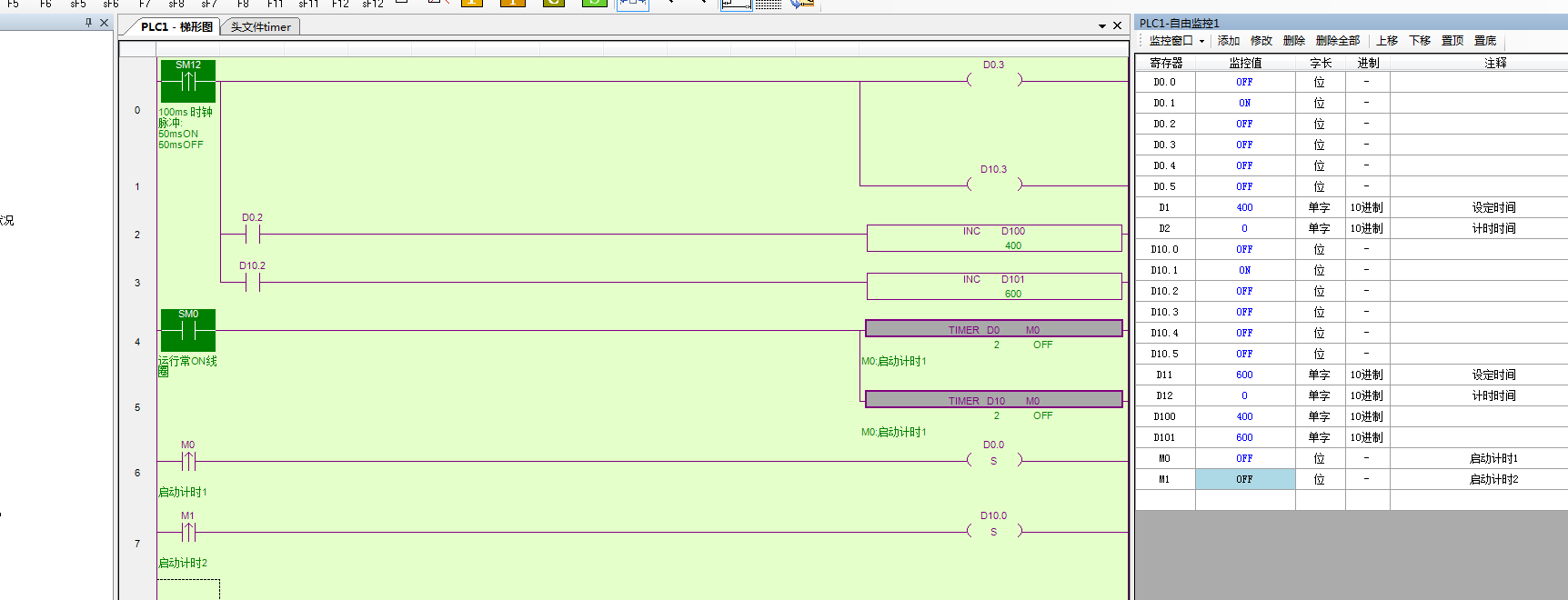Click the D10.0 set coil
Screen dimensions: 1568x600
pyautogui.click(x=994, y=532)
